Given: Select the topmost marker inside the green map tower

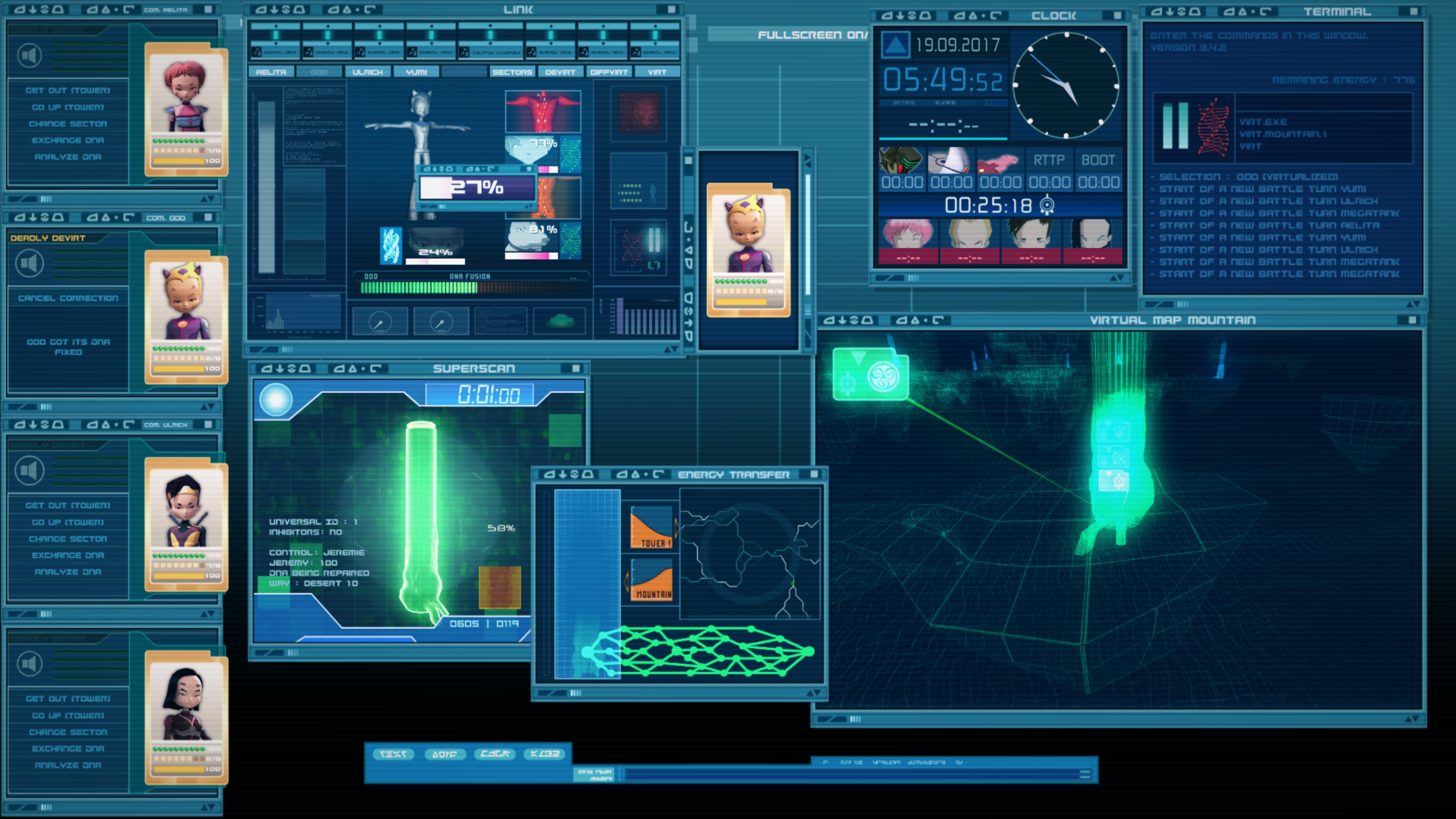Looking at the screenshot, I should (x=1113, y=431).
